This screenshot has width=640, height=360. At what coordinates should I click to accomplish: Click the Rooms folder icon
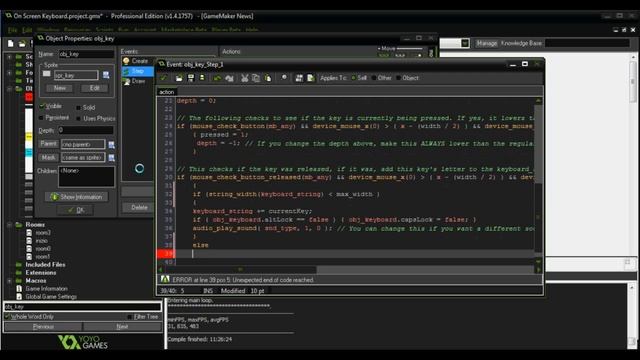[x=19, y=224]
